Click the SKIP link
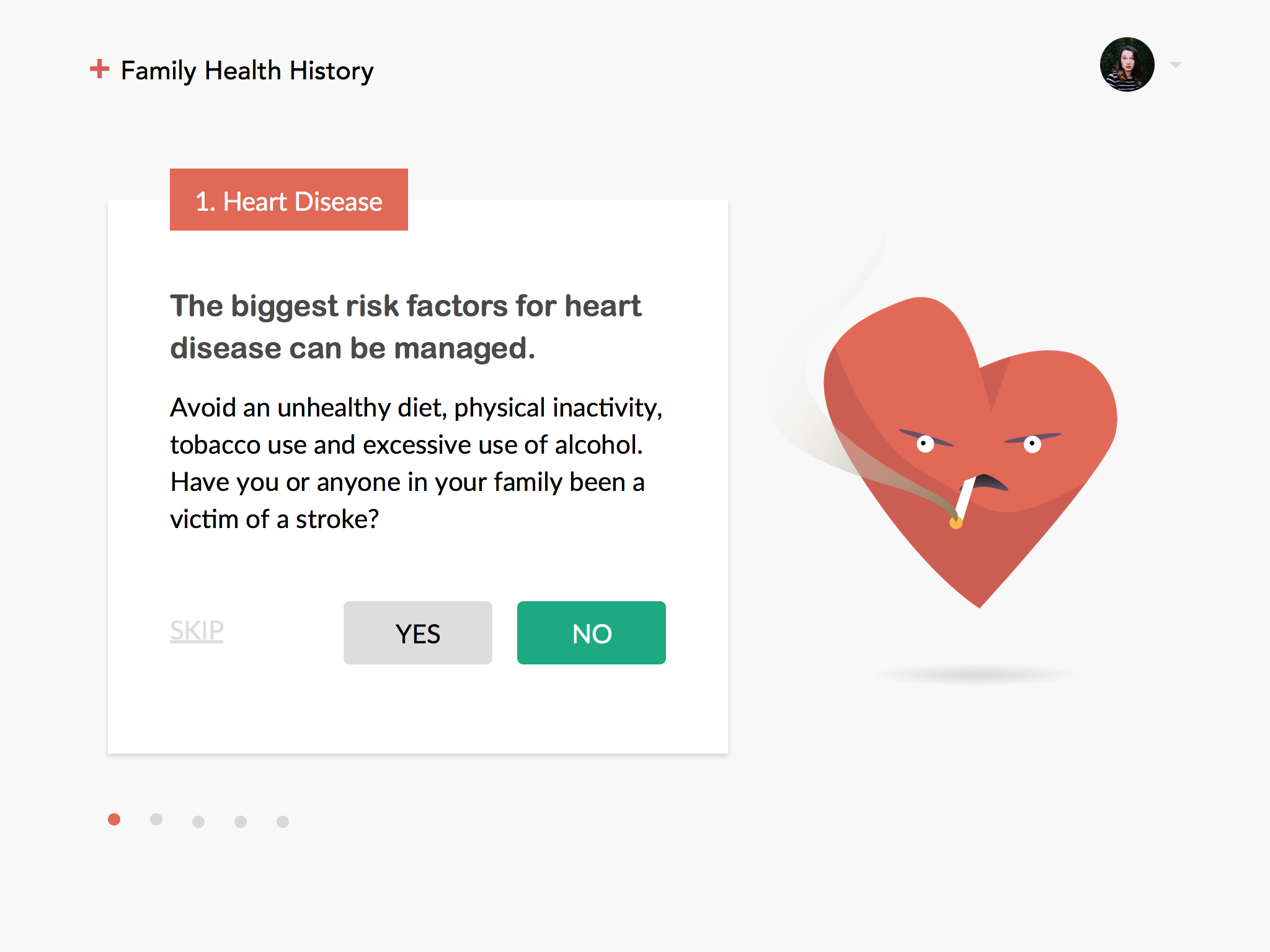 click(x=197, y=631)
